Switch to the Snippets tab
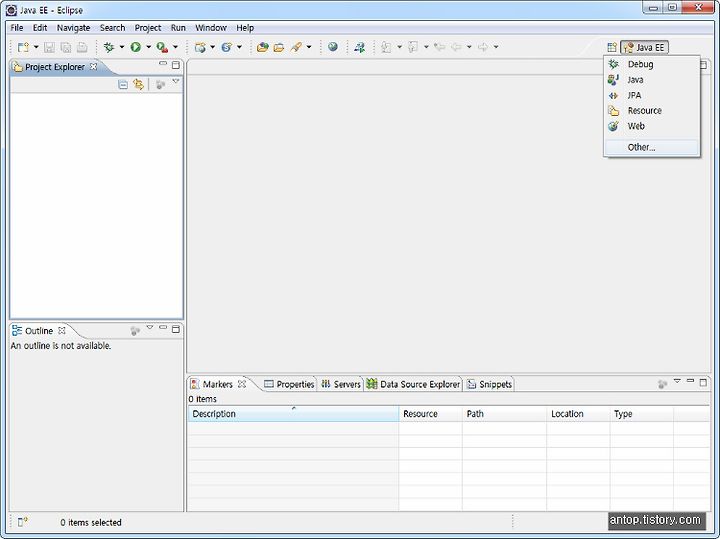The height and width of the screenshot is (539, 720). click(489, 384)
